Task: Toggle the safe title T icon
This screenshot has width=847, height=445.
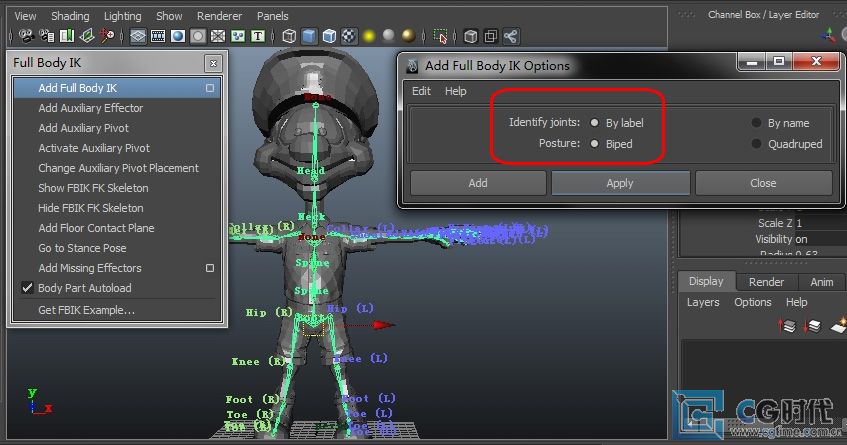Action: [258, 36]
